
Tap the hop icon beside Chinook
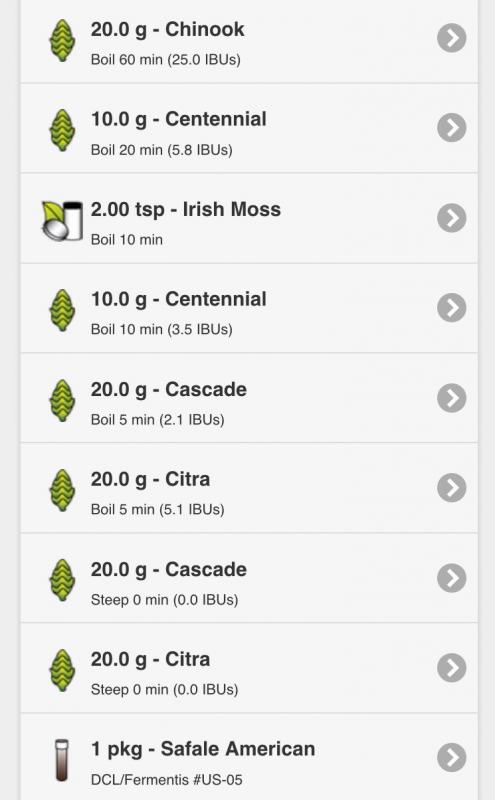(62, 41)
